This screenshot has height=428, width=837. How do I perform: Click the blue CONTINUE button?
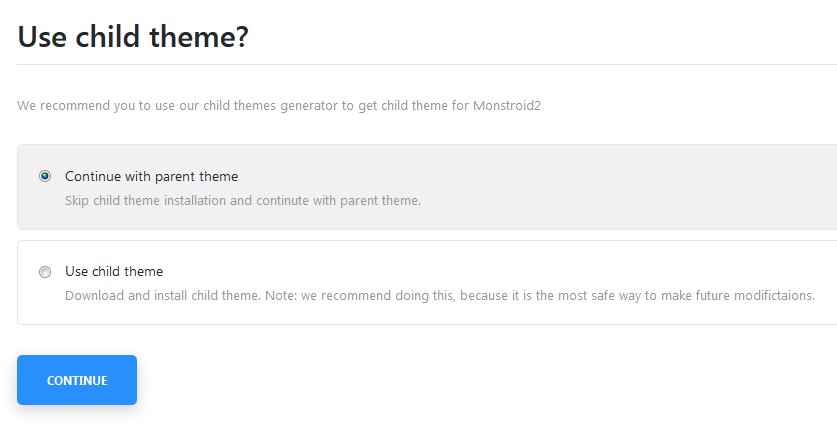pyautogui.click(x=77, y=380)
